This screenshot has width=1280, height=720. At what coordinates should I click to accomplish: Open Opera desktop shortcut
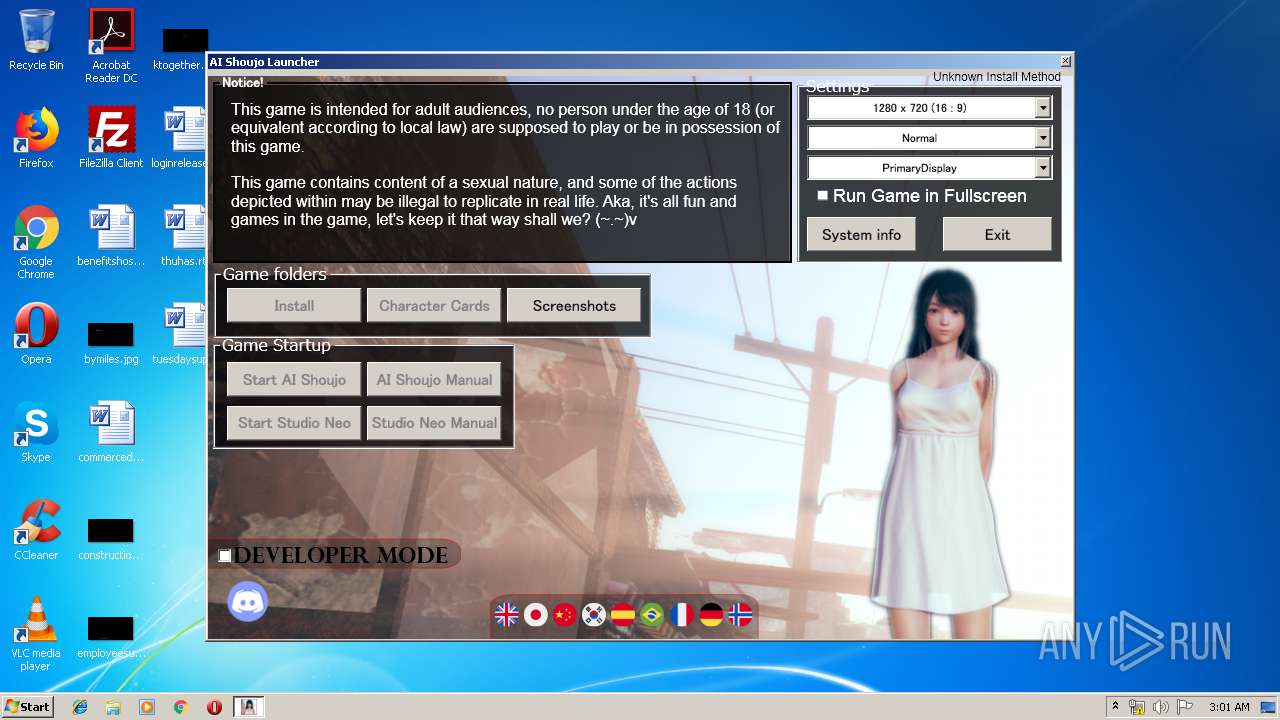pyautogui.click(x=36, y=334)
